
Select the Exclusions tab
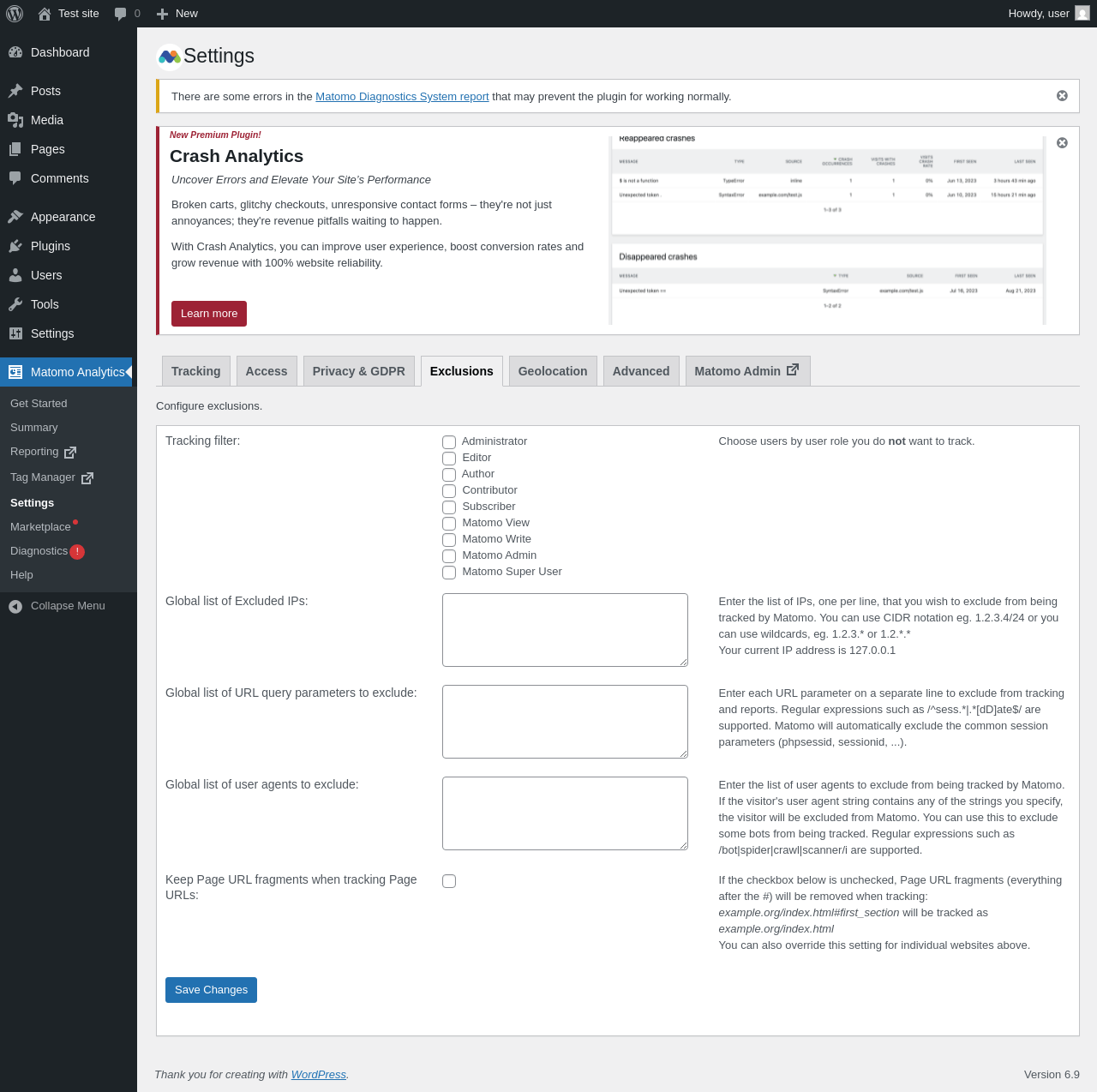pyautogui.click(x=462, y=371)
